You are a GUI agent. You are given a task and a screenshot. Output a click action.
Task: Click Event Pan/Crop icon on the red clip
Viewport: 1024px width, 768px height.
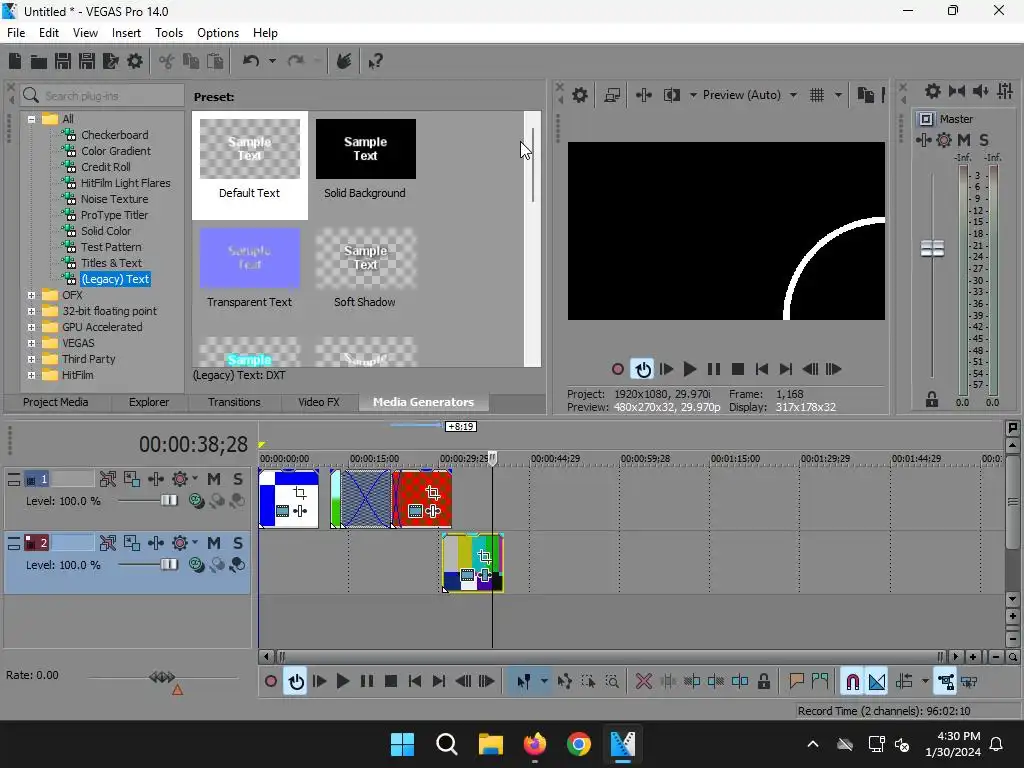click(x=432, y=492)
